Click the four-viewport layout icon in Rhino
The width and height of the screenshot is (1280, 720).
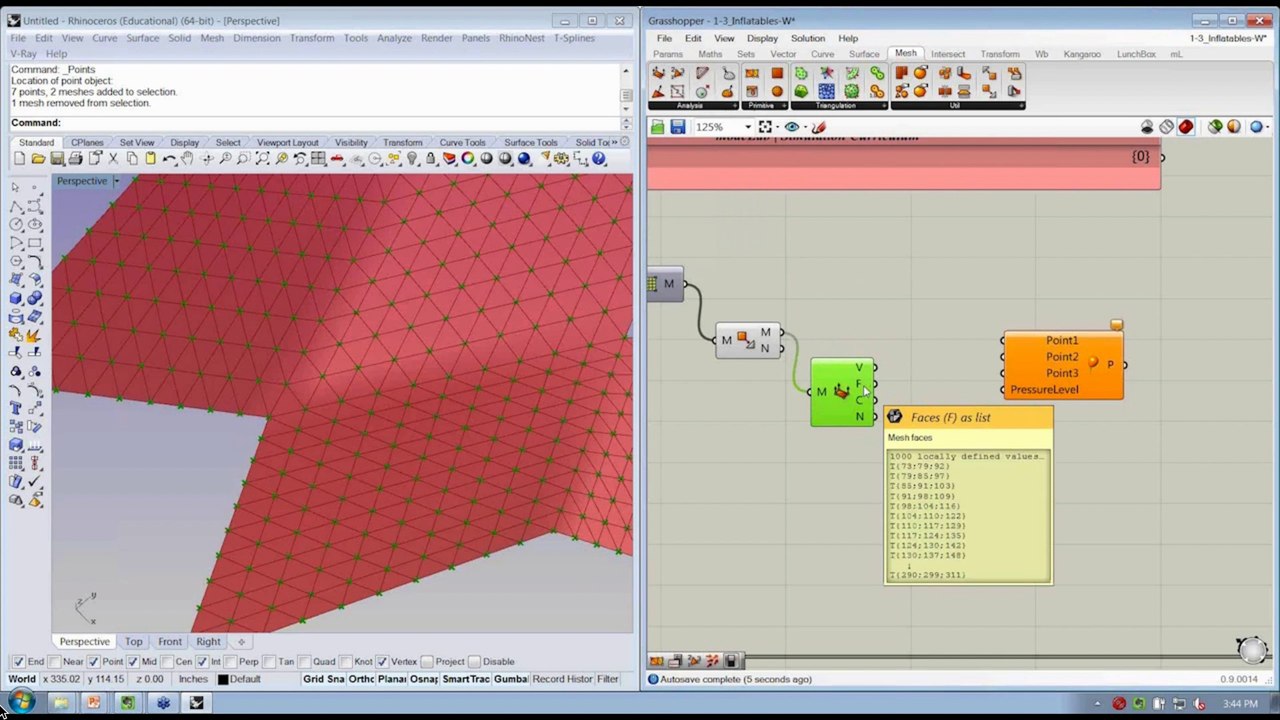pos(318,159)
